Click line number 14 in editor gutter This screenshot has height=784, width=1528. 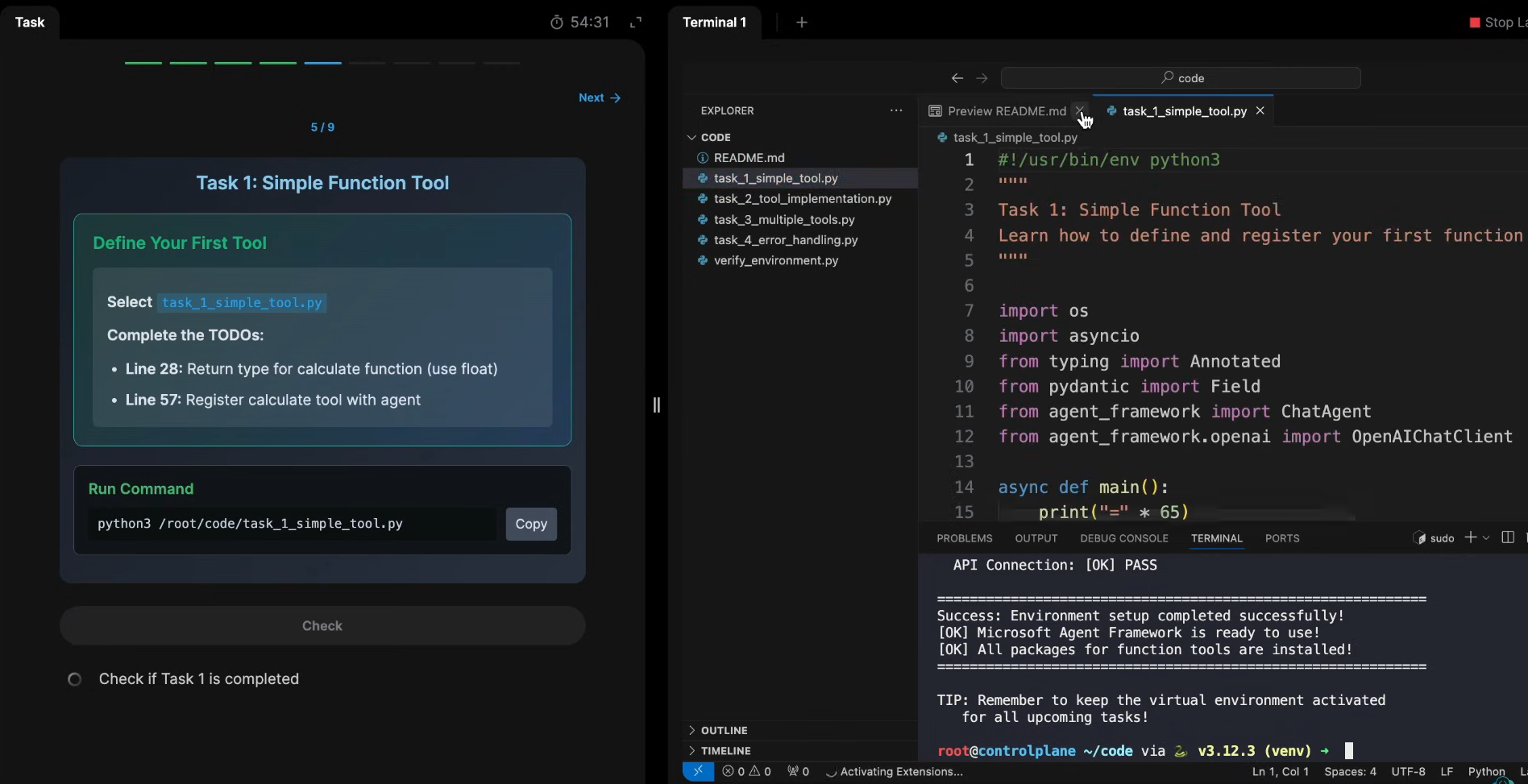tap(964, 487)
